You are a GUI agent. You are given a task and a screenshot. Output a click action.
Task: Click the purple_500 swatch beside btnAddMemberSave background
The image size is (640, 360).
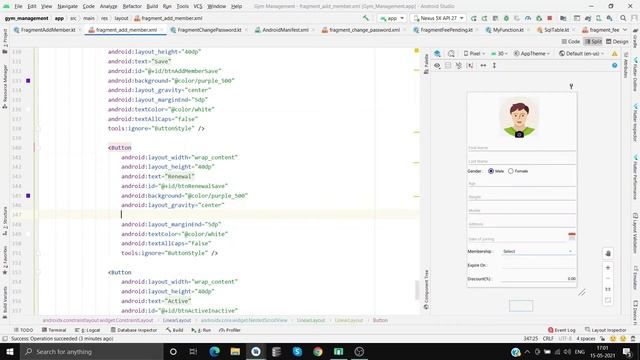[x=28, y=81]
